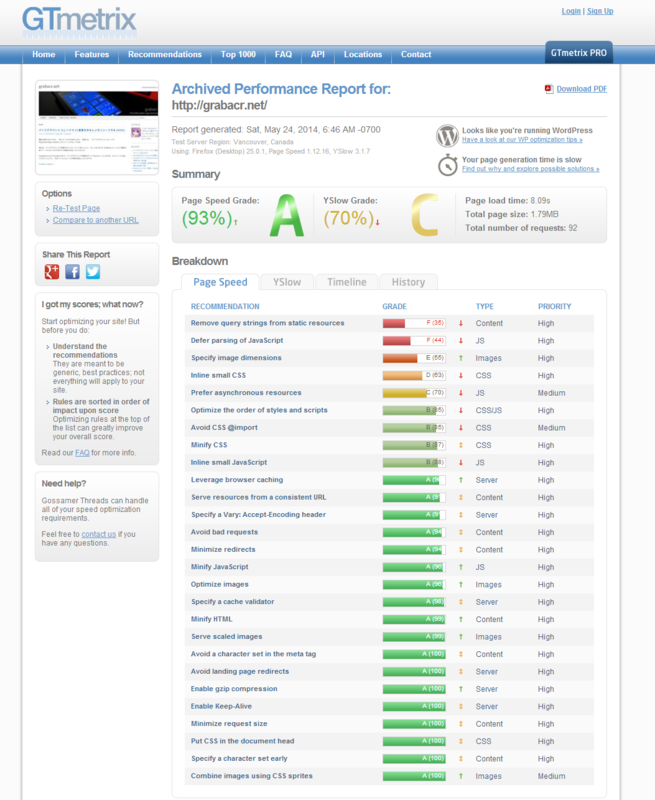The width and height of the screenshot is (655, 800).
Task: Expand Prefer asynchronous resources recommendation
Action: click(246, 392)
